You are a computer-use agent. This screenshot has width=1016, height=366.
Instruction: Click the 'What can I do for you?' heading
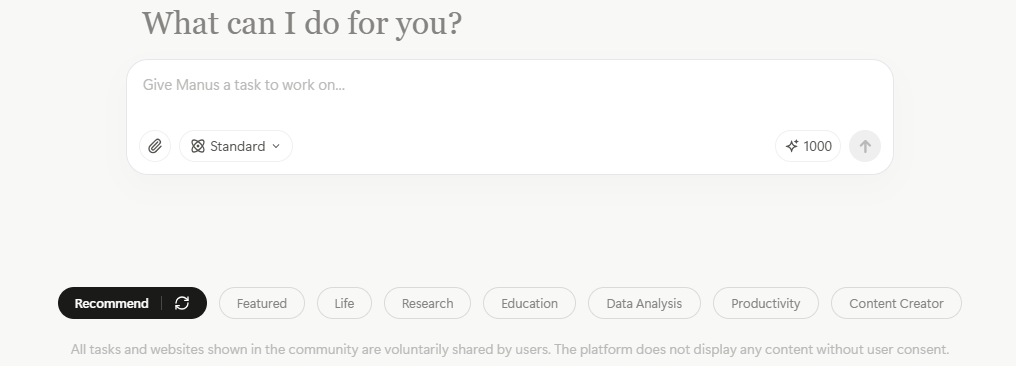(302, 23)
